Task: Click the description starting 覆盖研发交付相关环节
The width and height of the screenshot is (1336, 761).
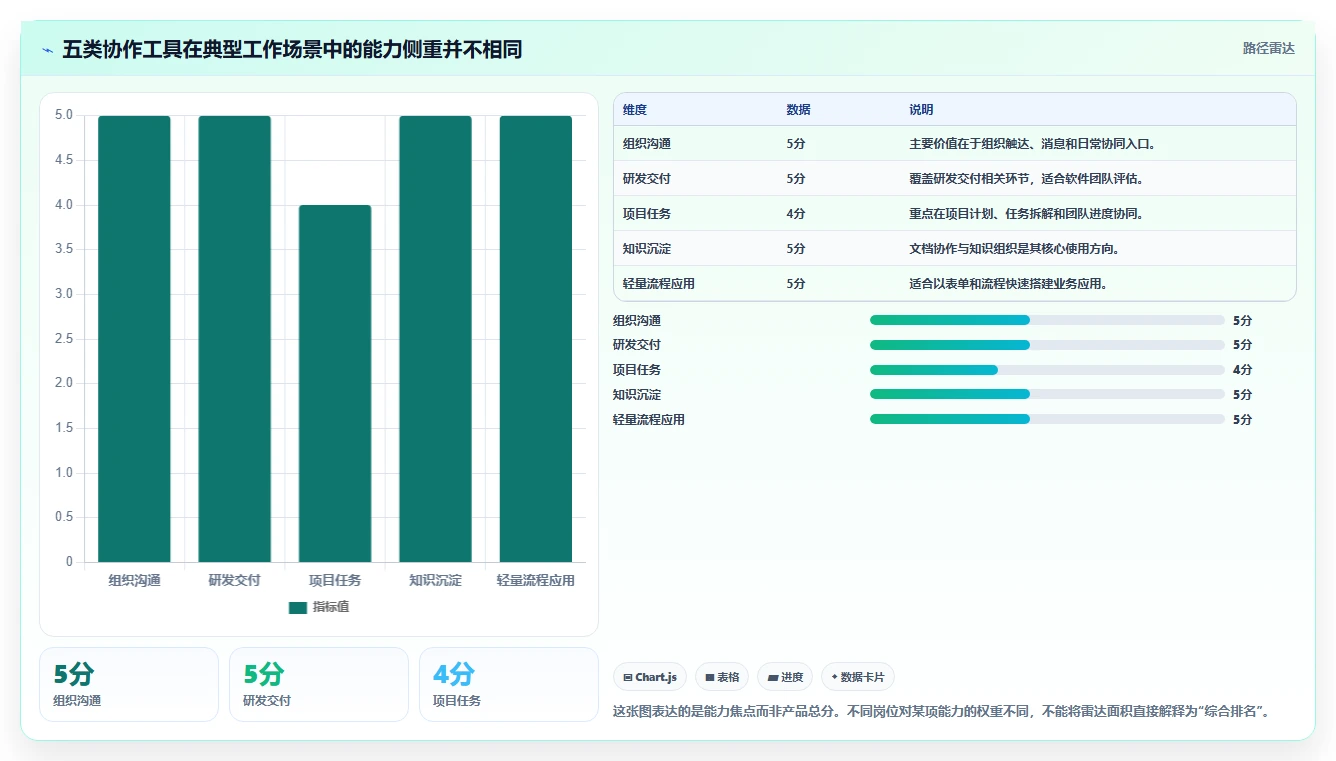Action: [1026, 179]
